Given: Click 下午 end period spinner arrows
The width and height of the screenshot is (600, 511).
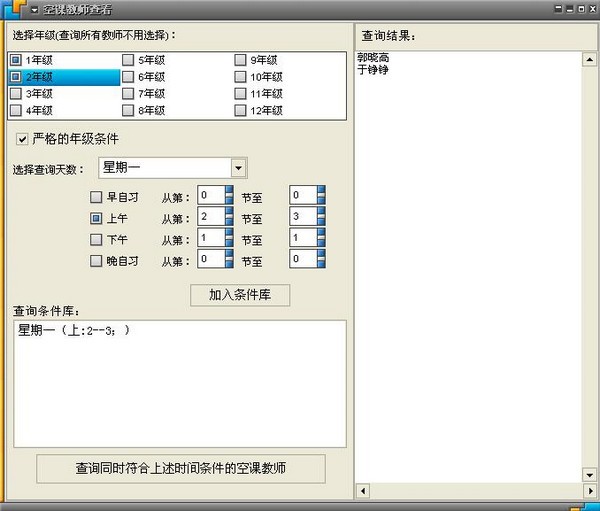Looking at the screenshot, I should pos(321,238).
